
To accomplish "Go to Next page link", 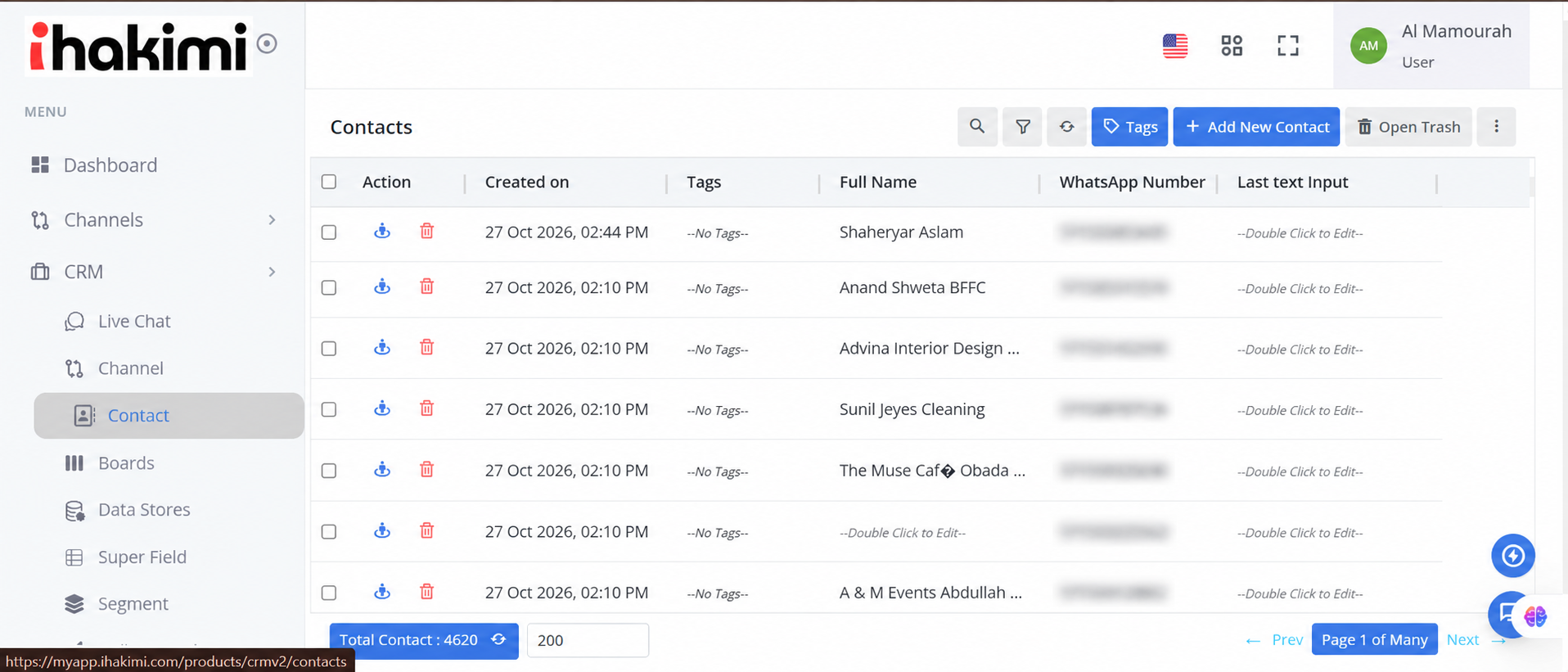I will coord(1462,640).
